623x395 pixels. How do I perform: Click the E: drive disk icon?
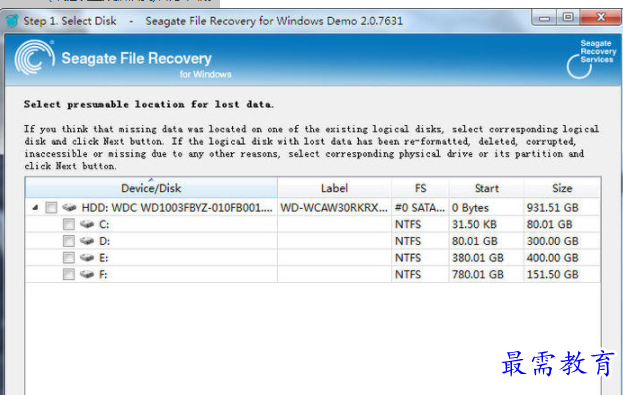click(x=87, y=258)
